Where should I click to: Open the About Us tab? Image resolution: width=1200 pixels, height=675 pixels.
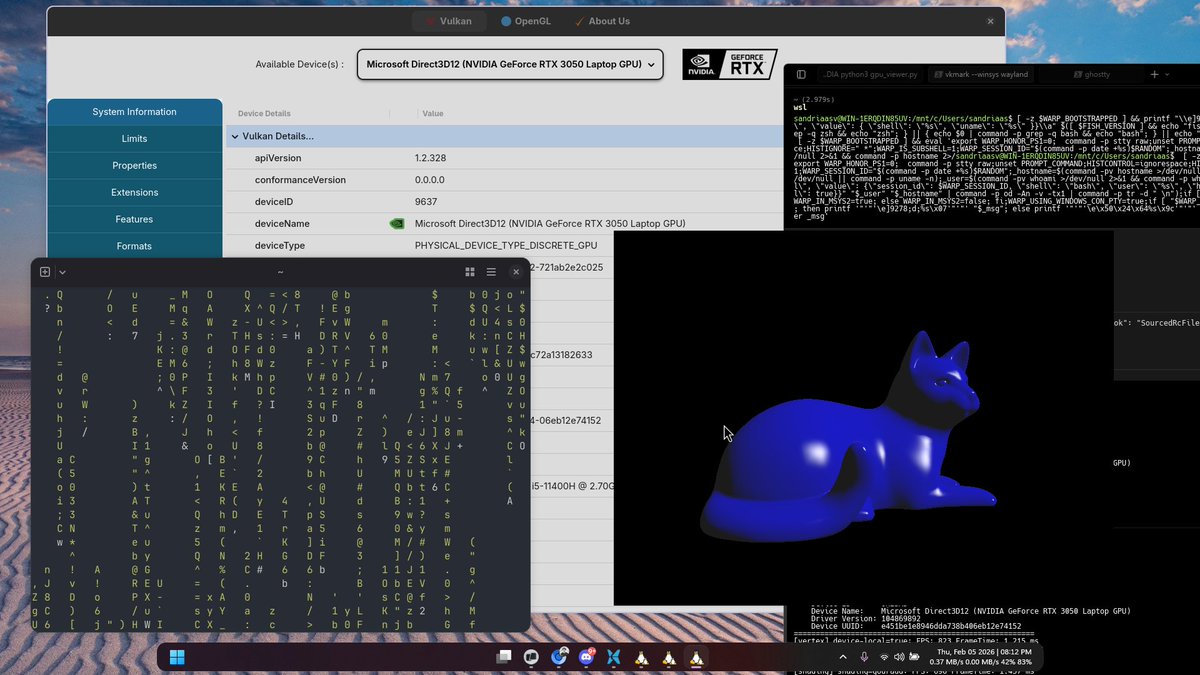coord(602,21)
